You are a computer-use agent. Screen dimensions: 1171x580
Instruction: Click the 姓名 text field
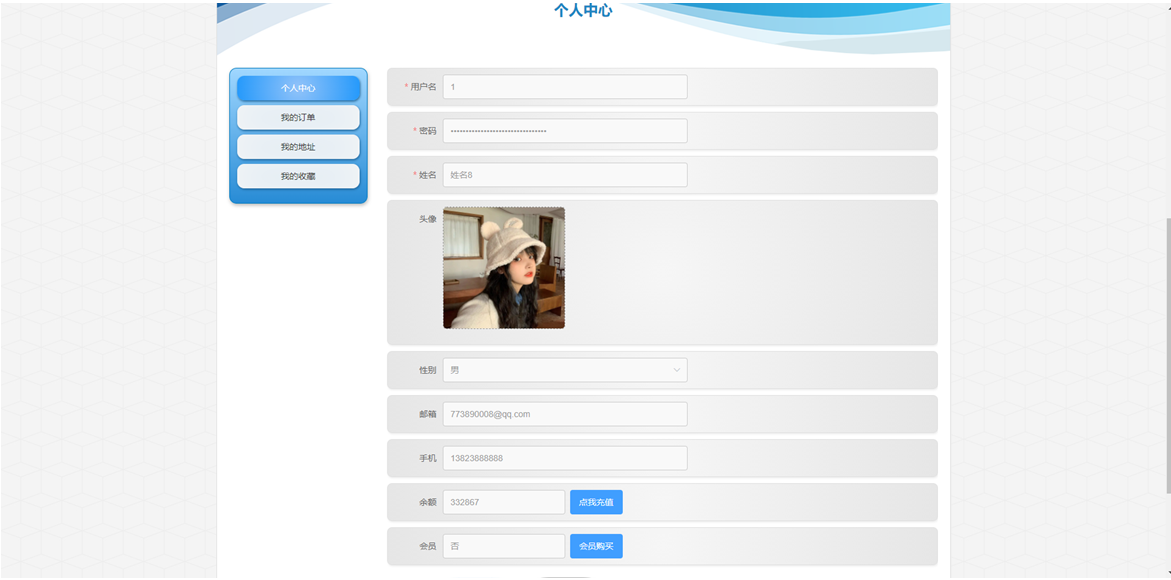565,175
